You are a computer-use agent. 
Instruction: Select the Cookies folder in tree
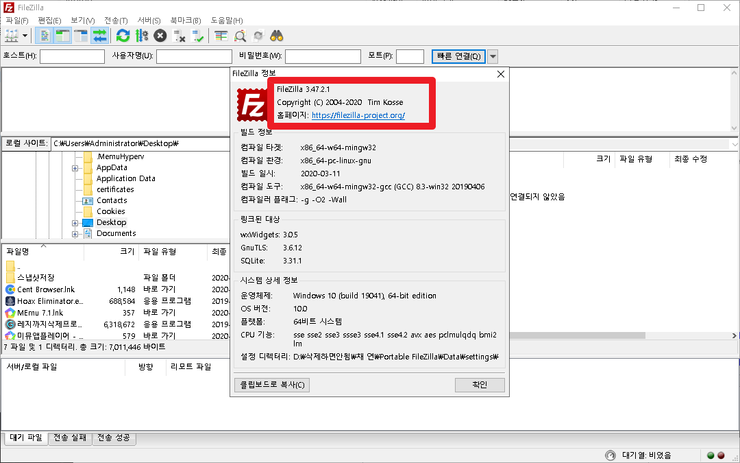pos(111,211)
